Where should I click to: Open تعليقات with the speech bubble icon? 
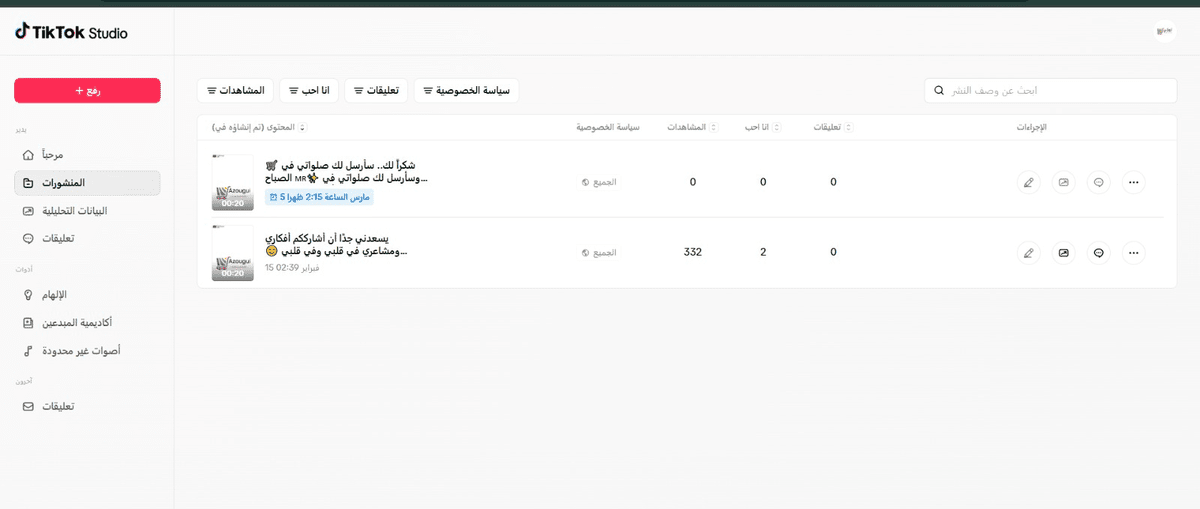(x=87, y=239)
